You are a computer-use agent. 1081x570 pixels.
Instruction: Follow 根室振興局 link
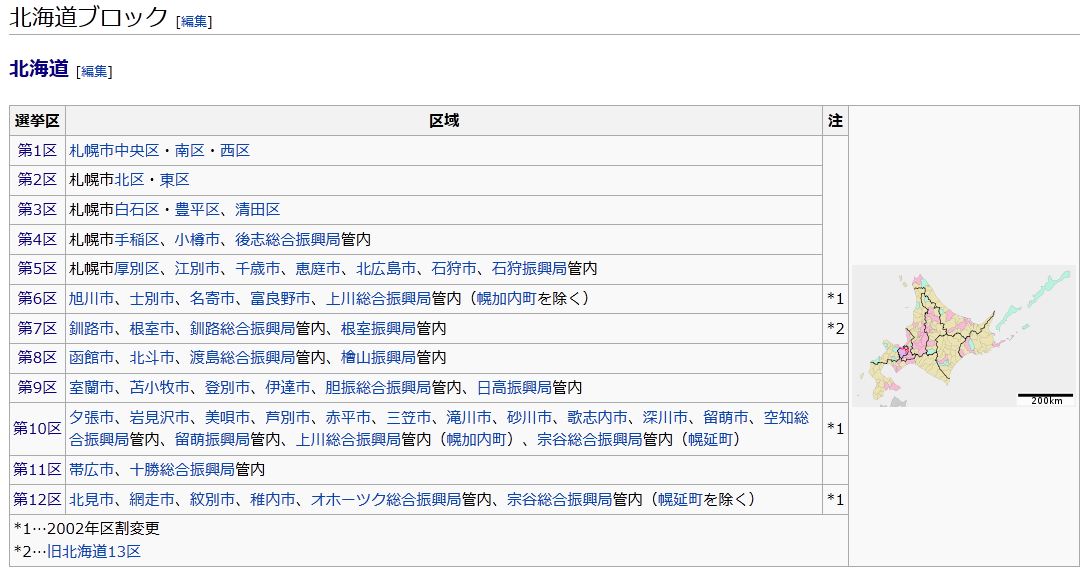coord(378,328)
